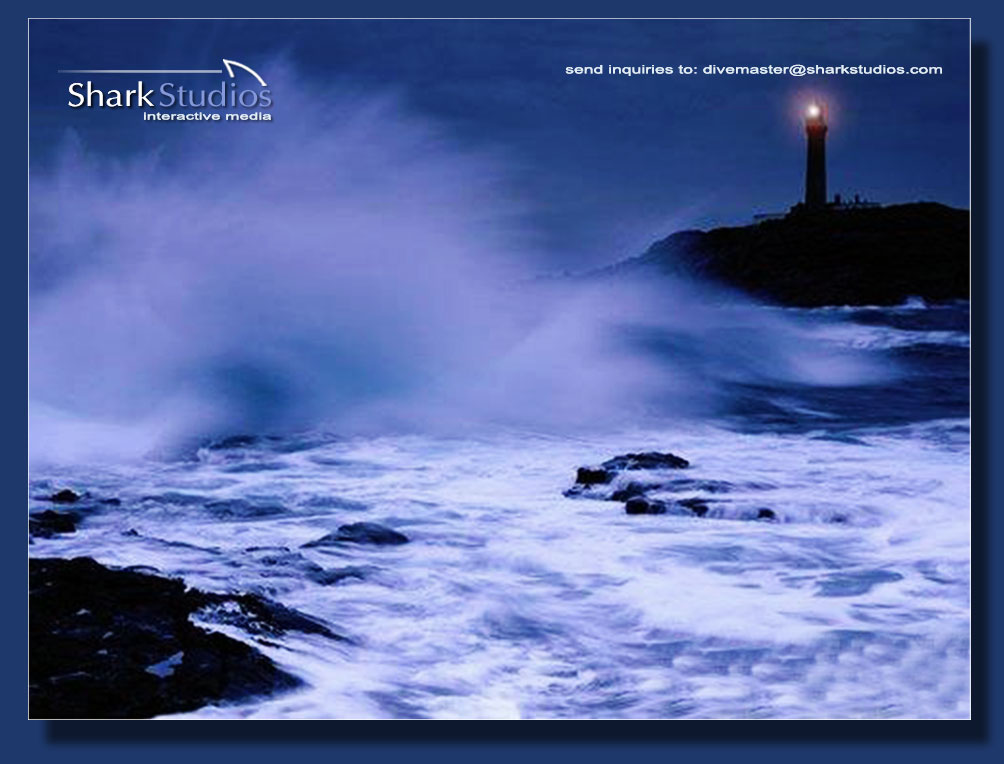
Task: Click the word "Shark" in the logo
Action: pyautogui.click(x=110, y=96)
